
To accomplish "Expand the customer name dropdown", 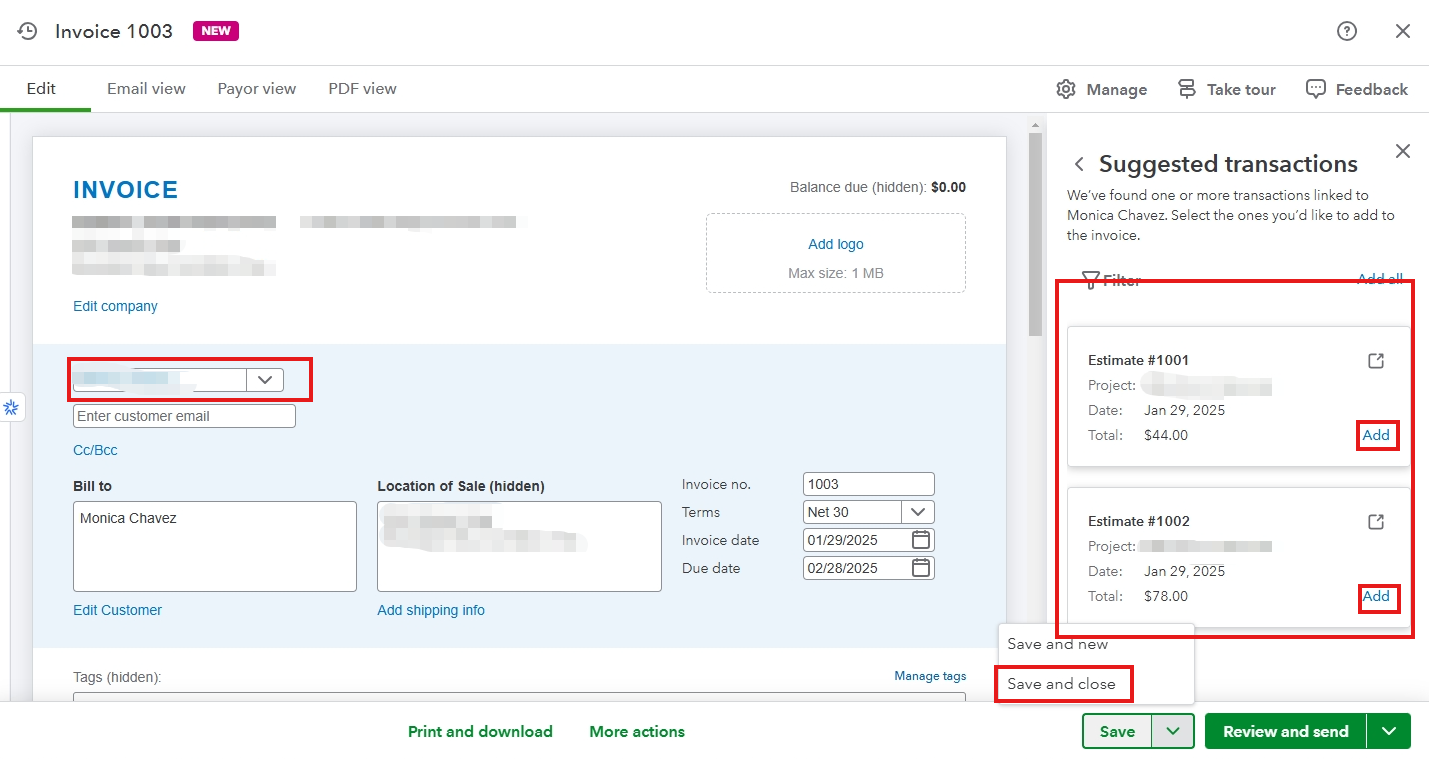I will coord(265,380).
